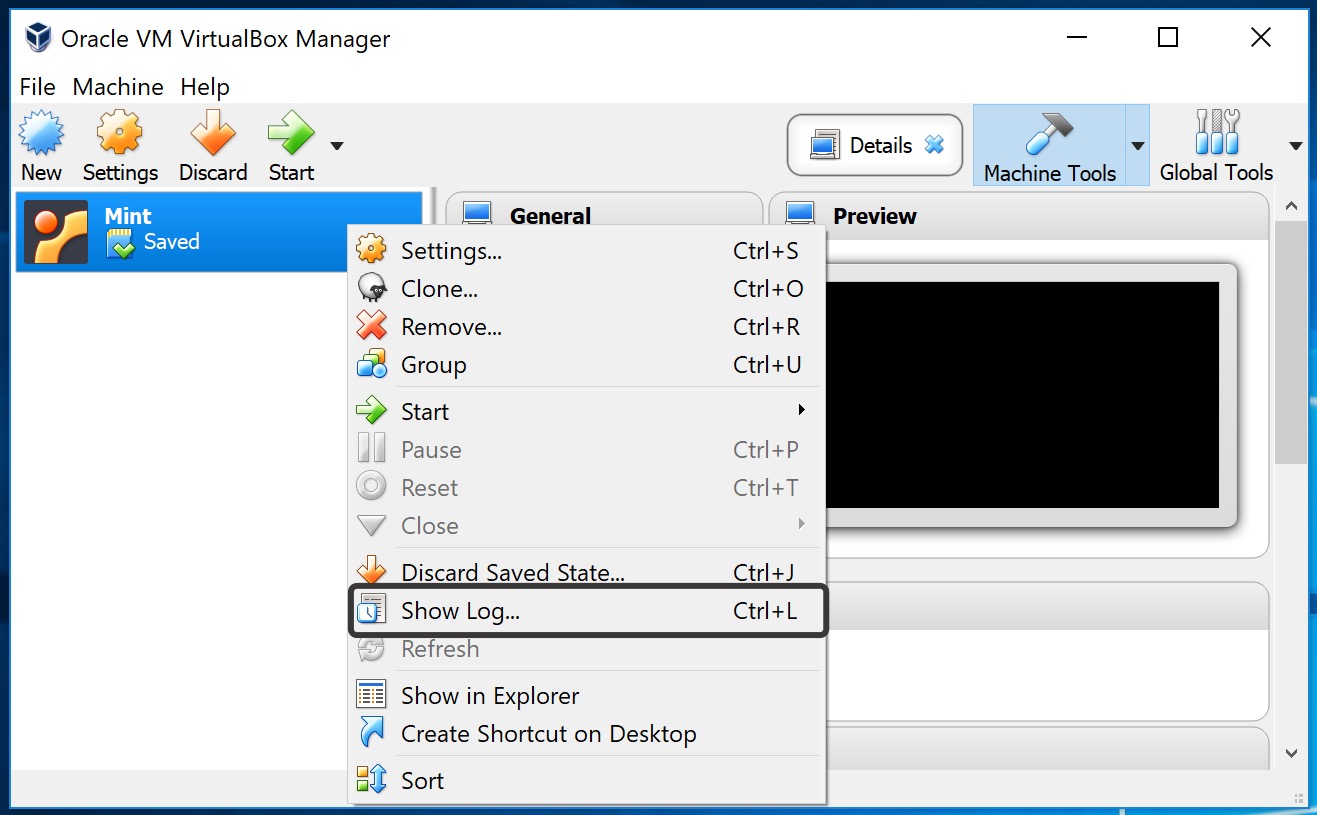Click the shapes icon beside Group

[371, 364]
